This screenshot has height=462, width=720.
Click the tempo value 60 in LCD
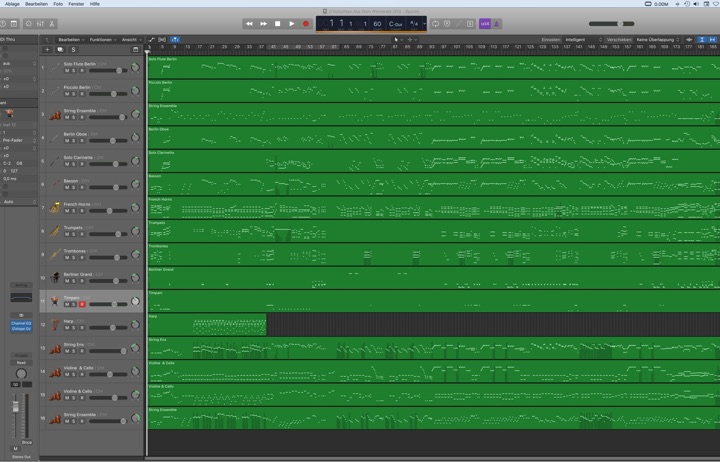(x=377, y=23)
